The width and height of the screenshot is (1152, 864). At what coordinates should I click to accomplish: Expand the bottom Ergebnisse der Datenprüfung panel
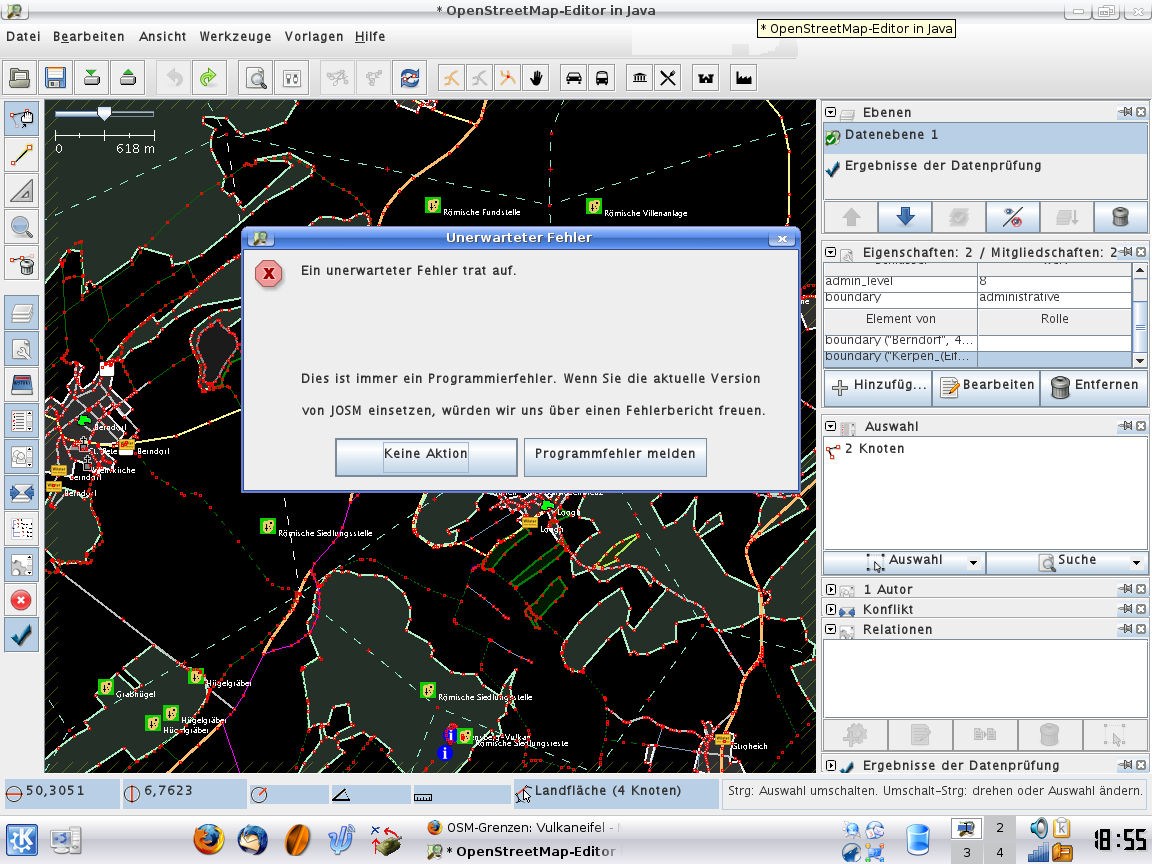pos(830,766)
